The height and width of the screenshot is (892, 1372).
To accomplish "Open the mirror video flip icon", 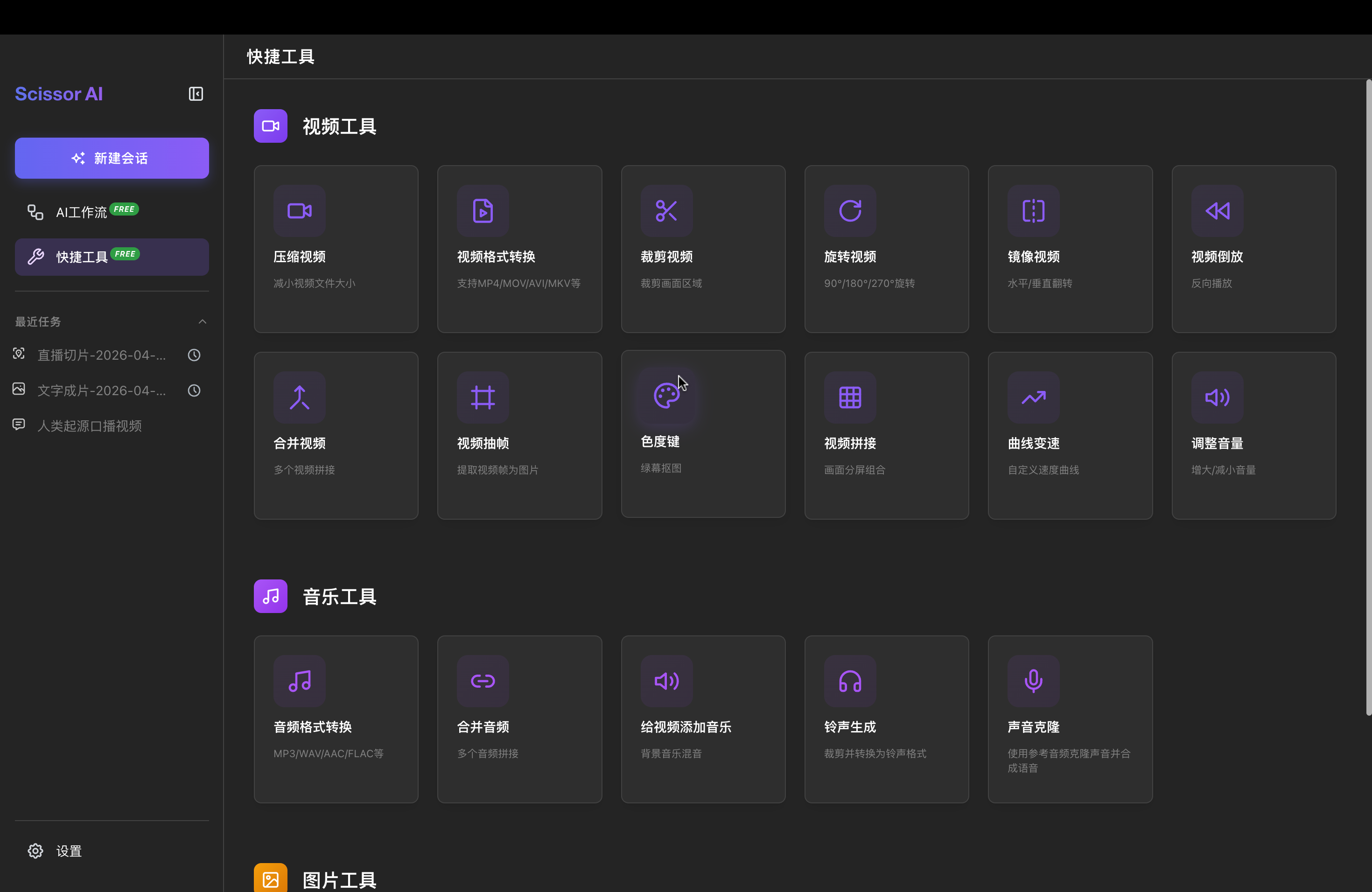I will (1033, 211).
